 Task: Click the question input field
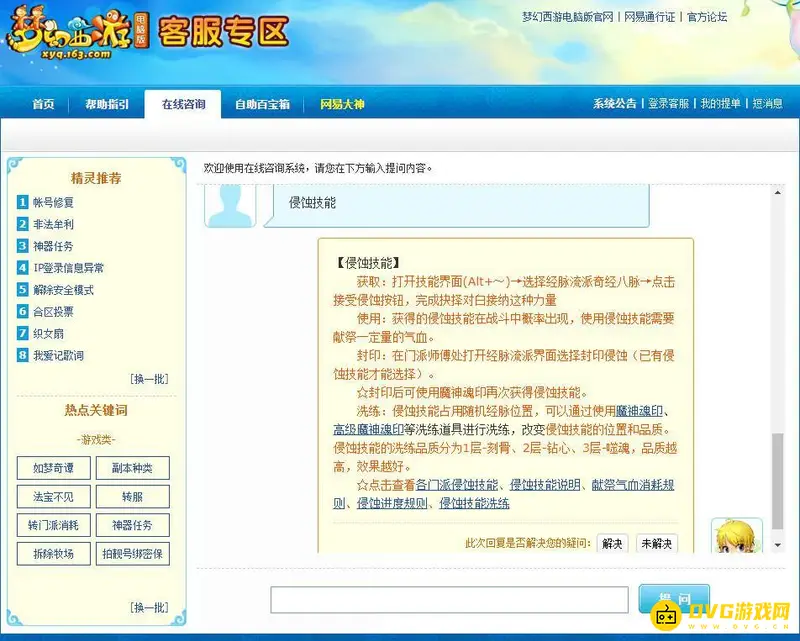(449, 600)
